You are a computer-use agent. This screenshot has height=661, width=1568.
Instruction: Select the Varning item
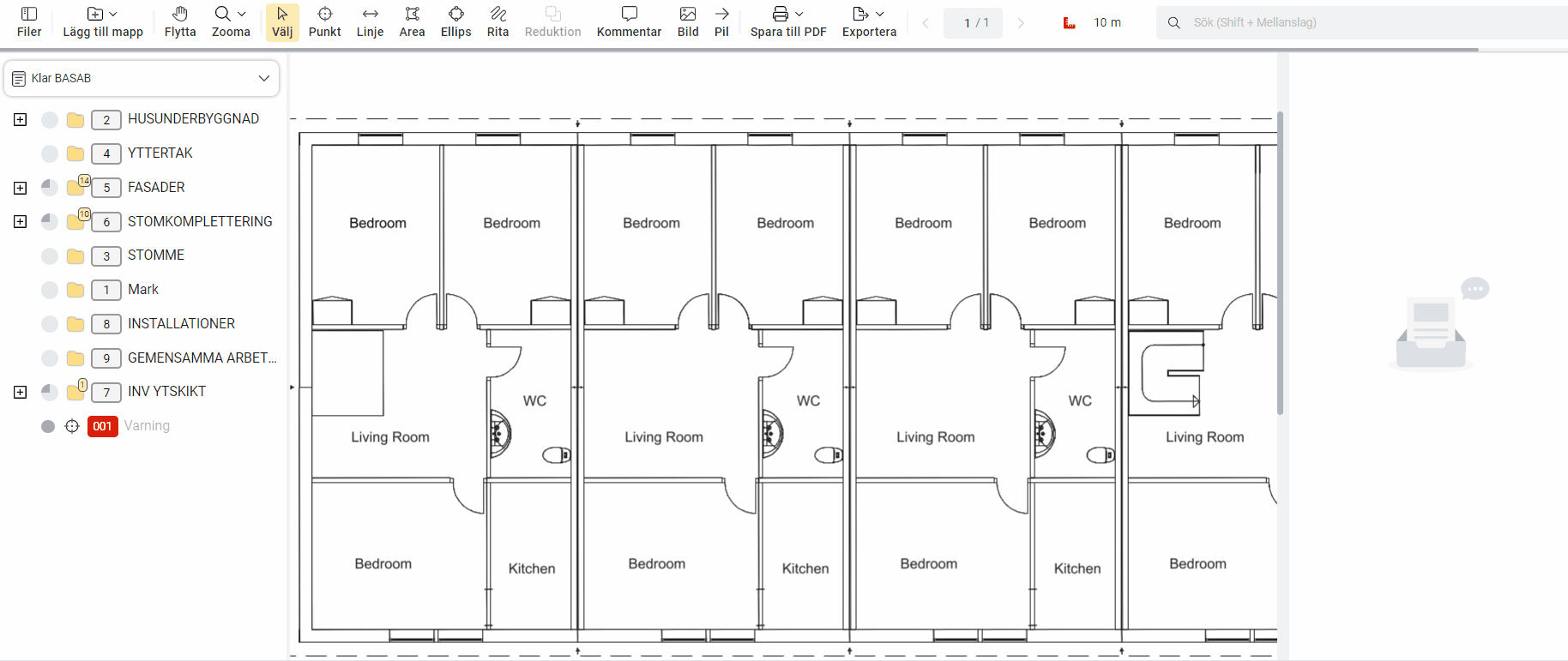[147, 426]
